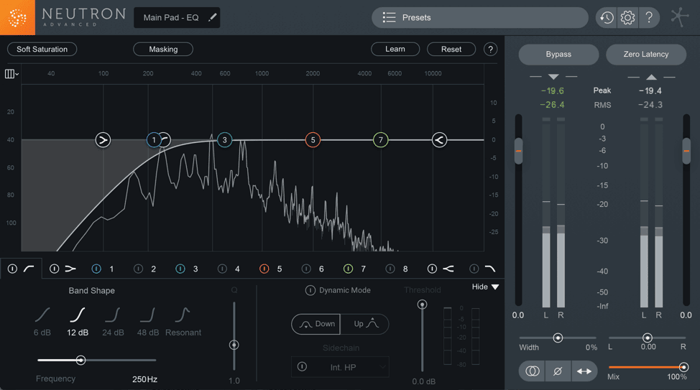
Task: Swap channels with double-arrow icon
Action: (x=584, y=371)
